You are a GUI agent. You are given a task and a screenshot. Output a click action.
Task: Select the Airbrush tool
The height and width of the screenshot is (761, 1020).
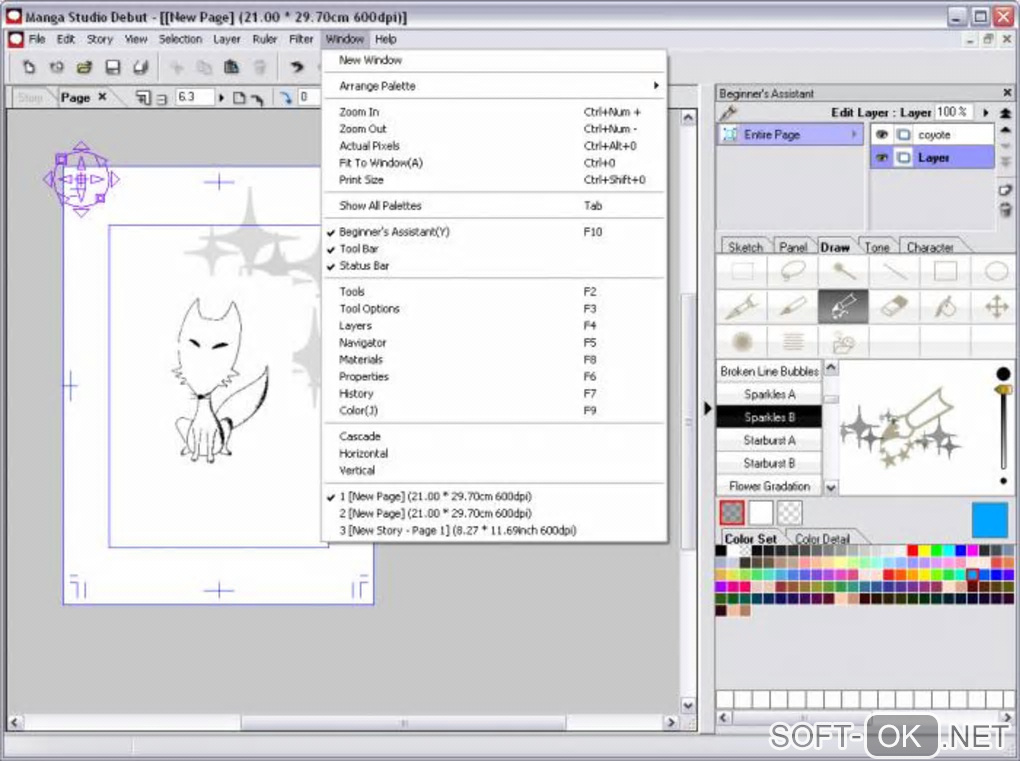pos(742,341)
